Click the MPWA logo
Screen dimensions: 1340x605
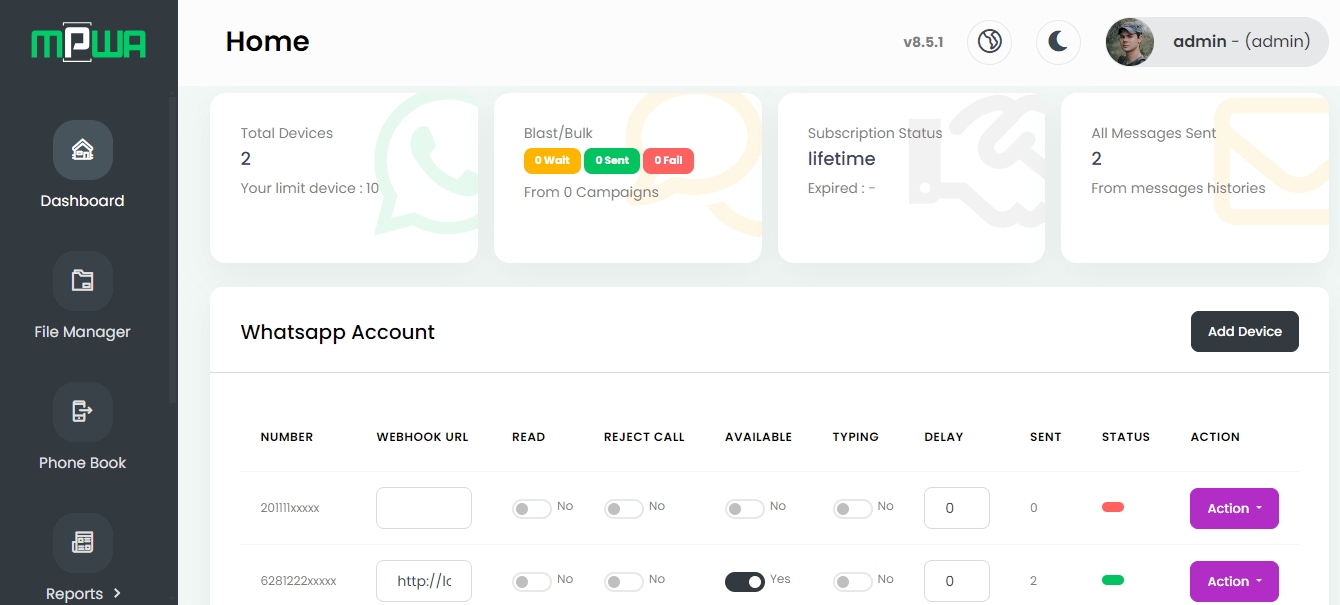coord(89,42)
